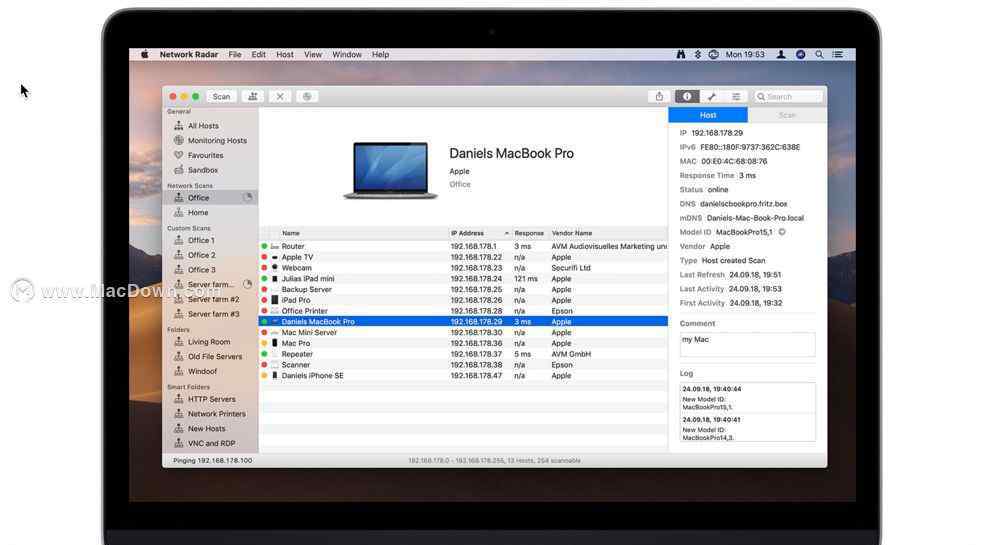The width and height of the screenshot is (986, 545).
Task: Open the Living Room folder
Action: click(x=209, y=342)
